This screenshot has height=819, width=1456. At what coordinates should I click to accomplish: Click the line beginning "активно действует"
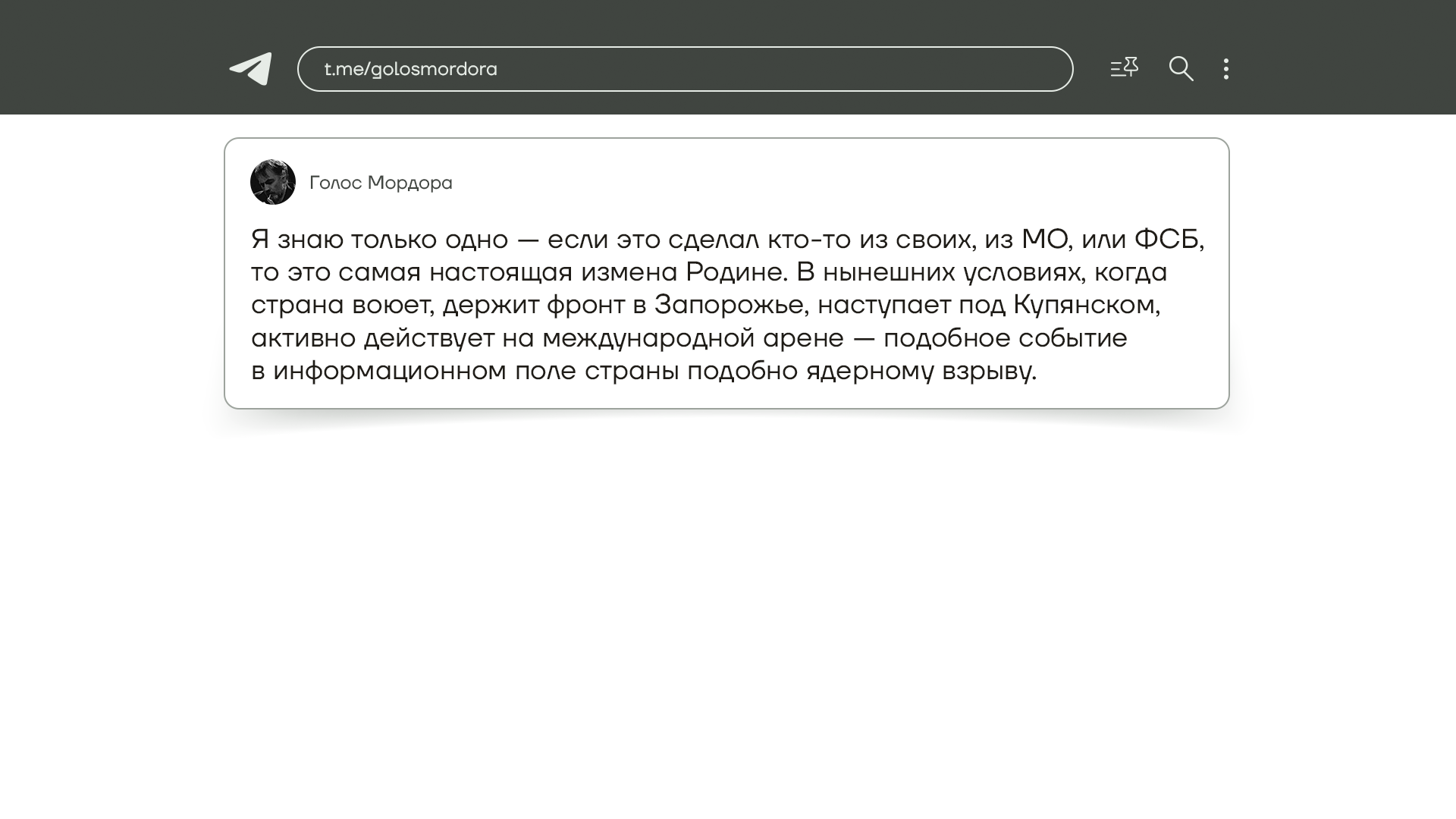(373, 338)
